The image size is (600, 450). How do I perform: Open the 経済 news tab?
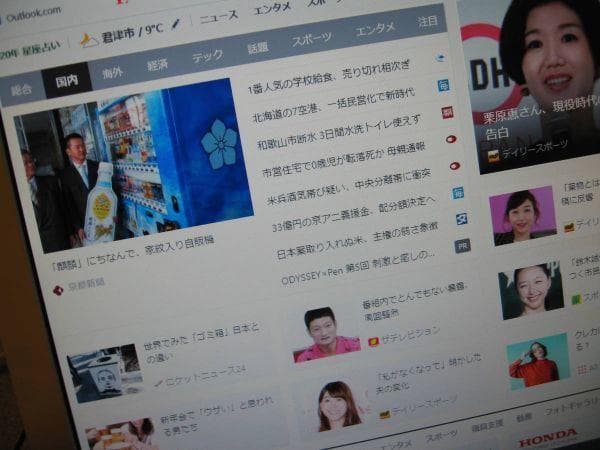tap(157, 65)
